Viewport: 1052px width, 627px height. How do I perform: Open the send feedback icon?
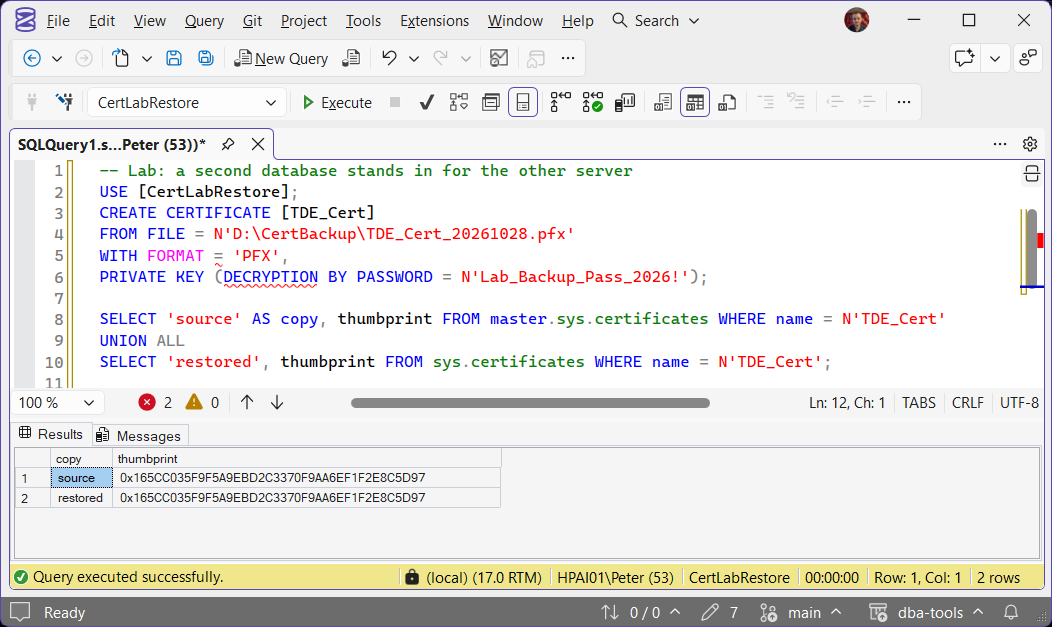point(964,58)
